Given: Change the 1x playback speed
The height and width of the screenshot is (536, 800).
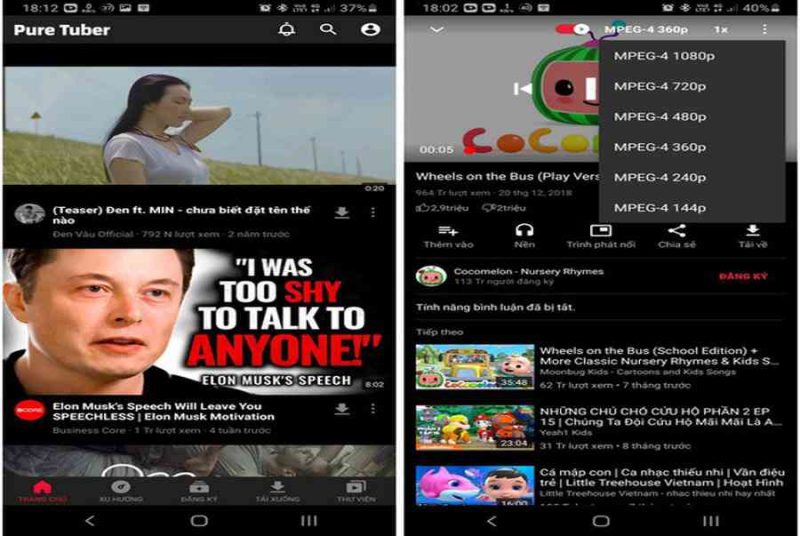Looking at the screenshot, I should point(720,30).
